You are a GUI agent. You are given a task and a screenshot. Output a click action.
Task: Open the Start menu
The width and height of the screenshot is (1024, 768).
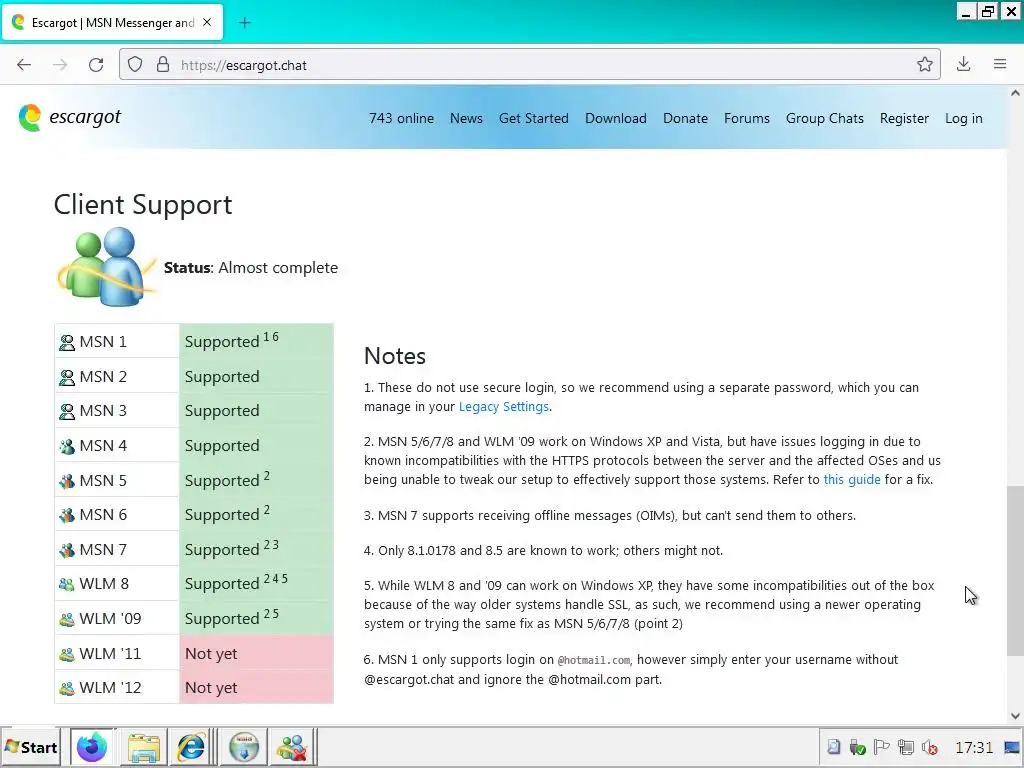pyautogui.click(x=31, y=747)
